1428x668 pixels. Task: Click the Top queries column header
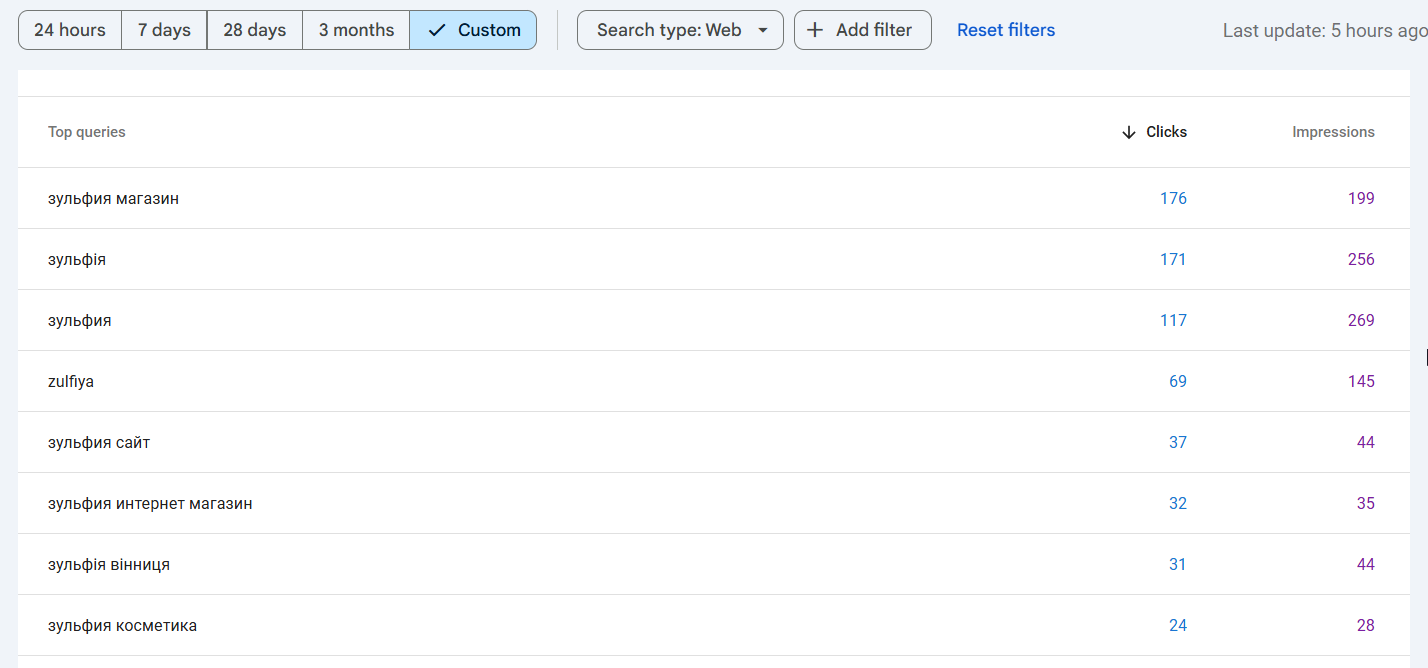click(87, 132)
